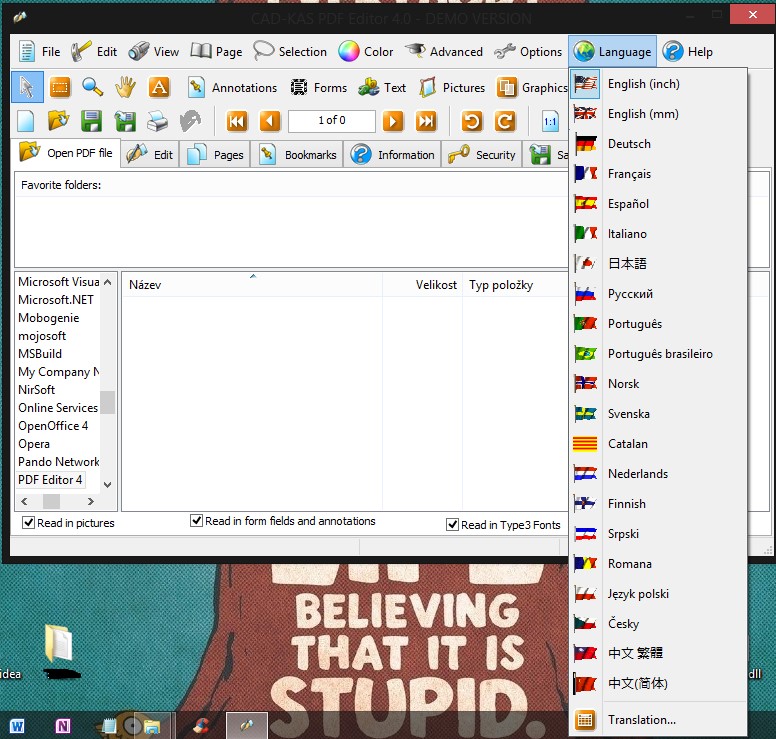Choose Česky language

click(x=658, y=624)
